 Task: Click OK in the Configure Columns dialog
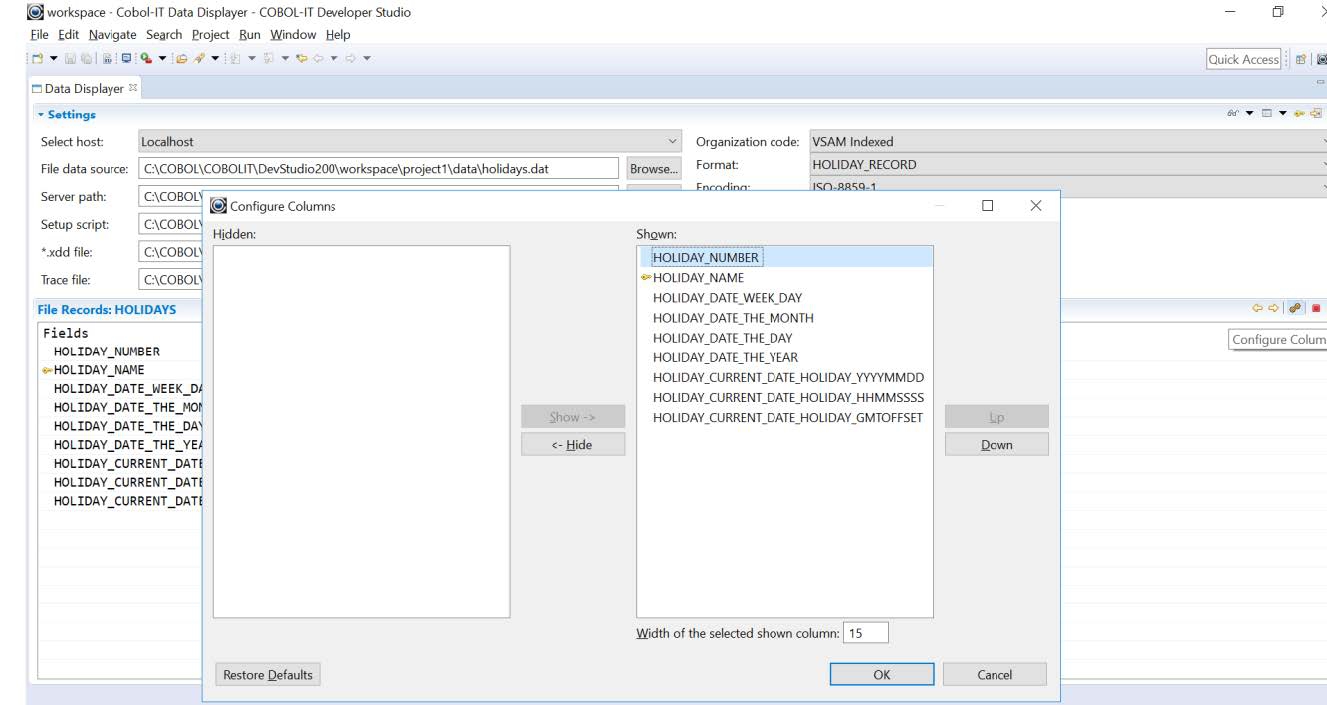[x=881, y=674]
